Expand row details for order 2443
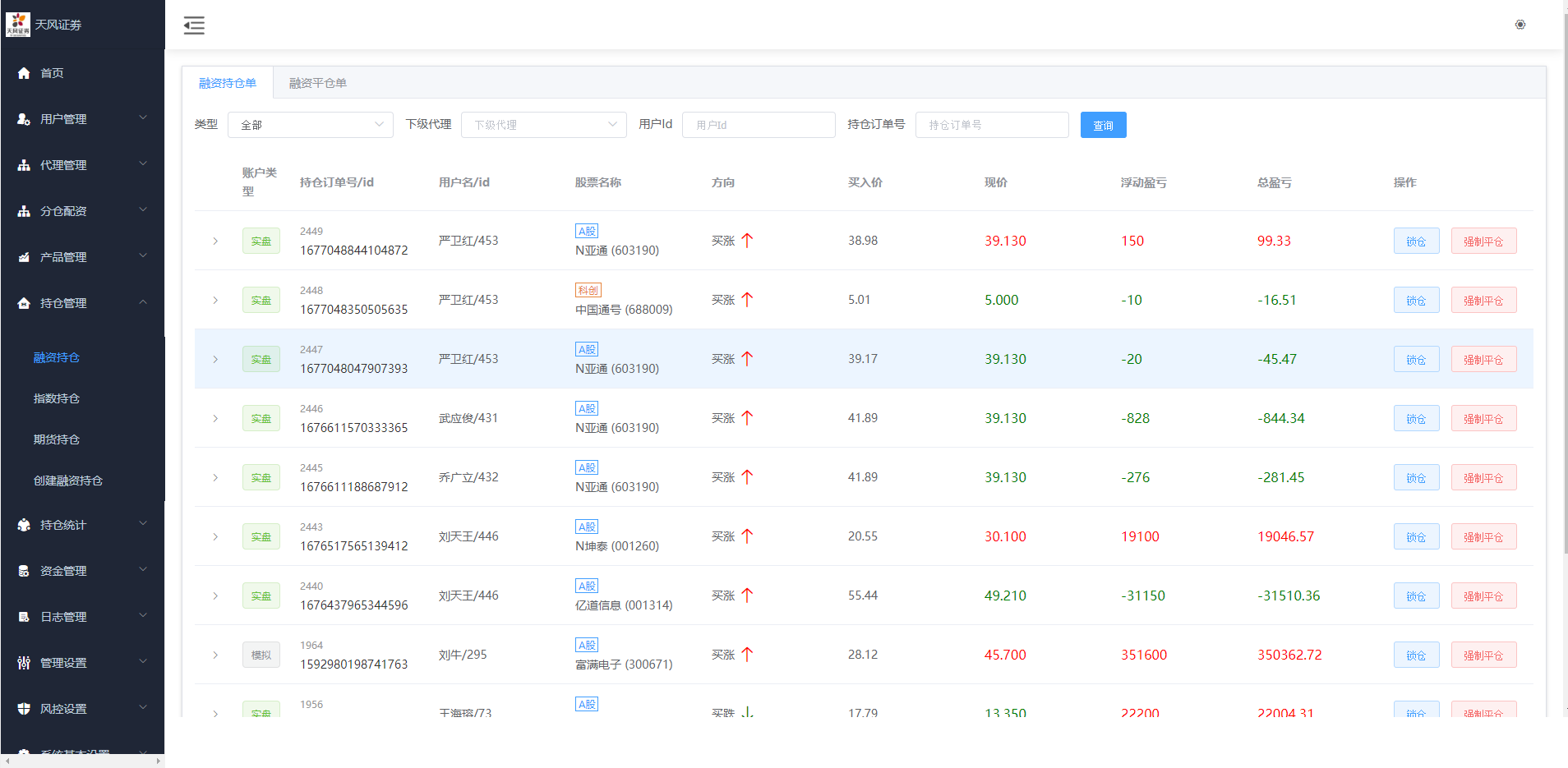The image size is (1568, 768). point(215,536)
